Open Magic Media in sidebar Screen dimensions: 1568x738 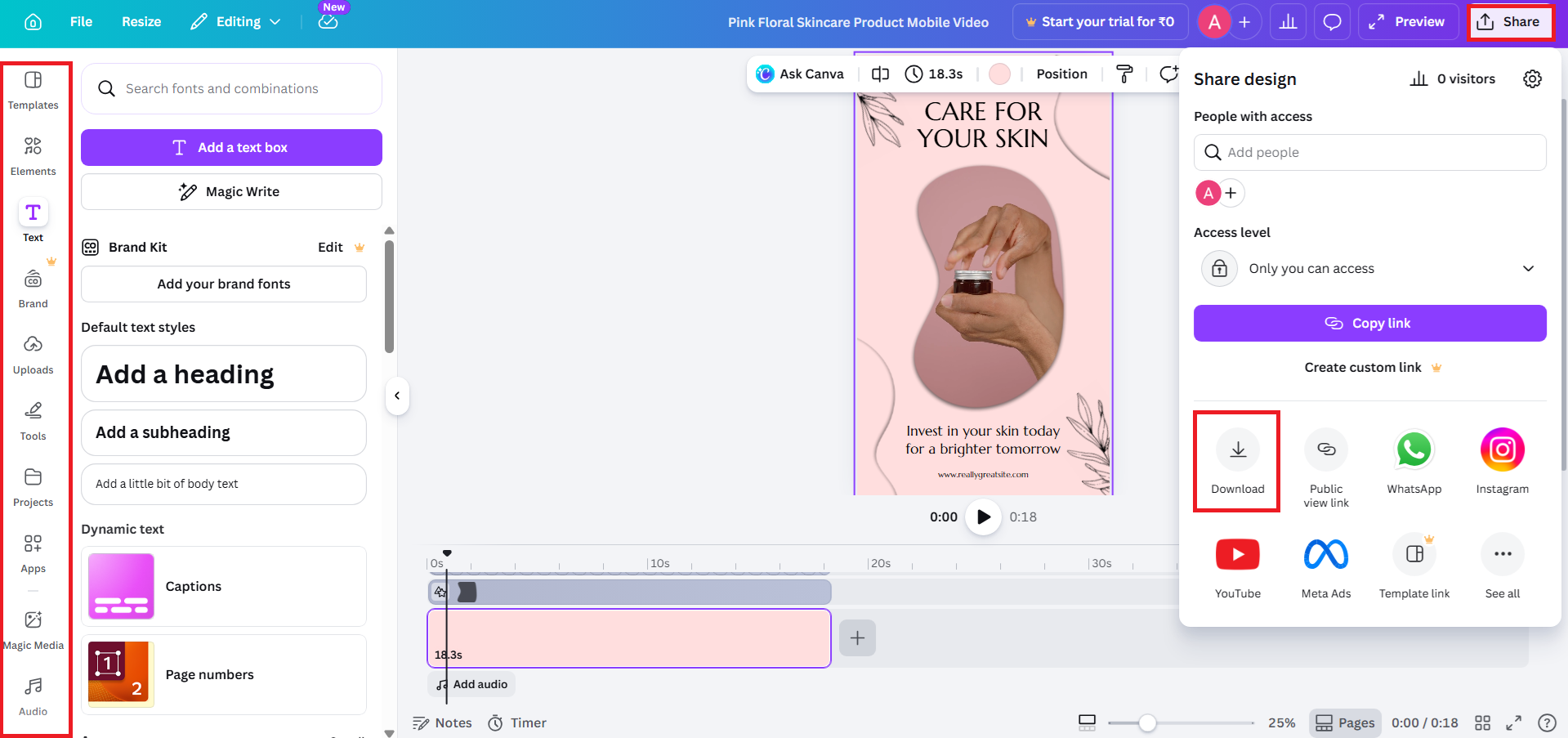pyautogui.click(x=34, y=630)
